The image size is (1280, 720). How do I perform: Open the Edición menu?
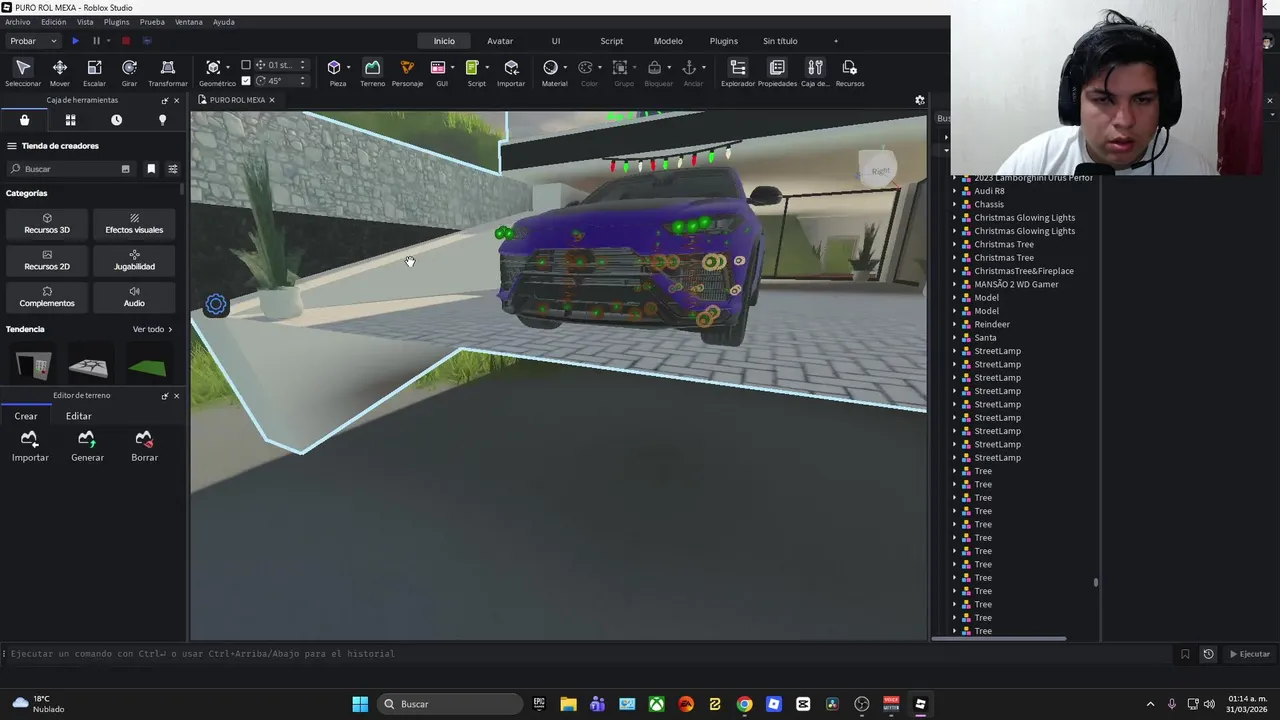click(x=54, y=22)
